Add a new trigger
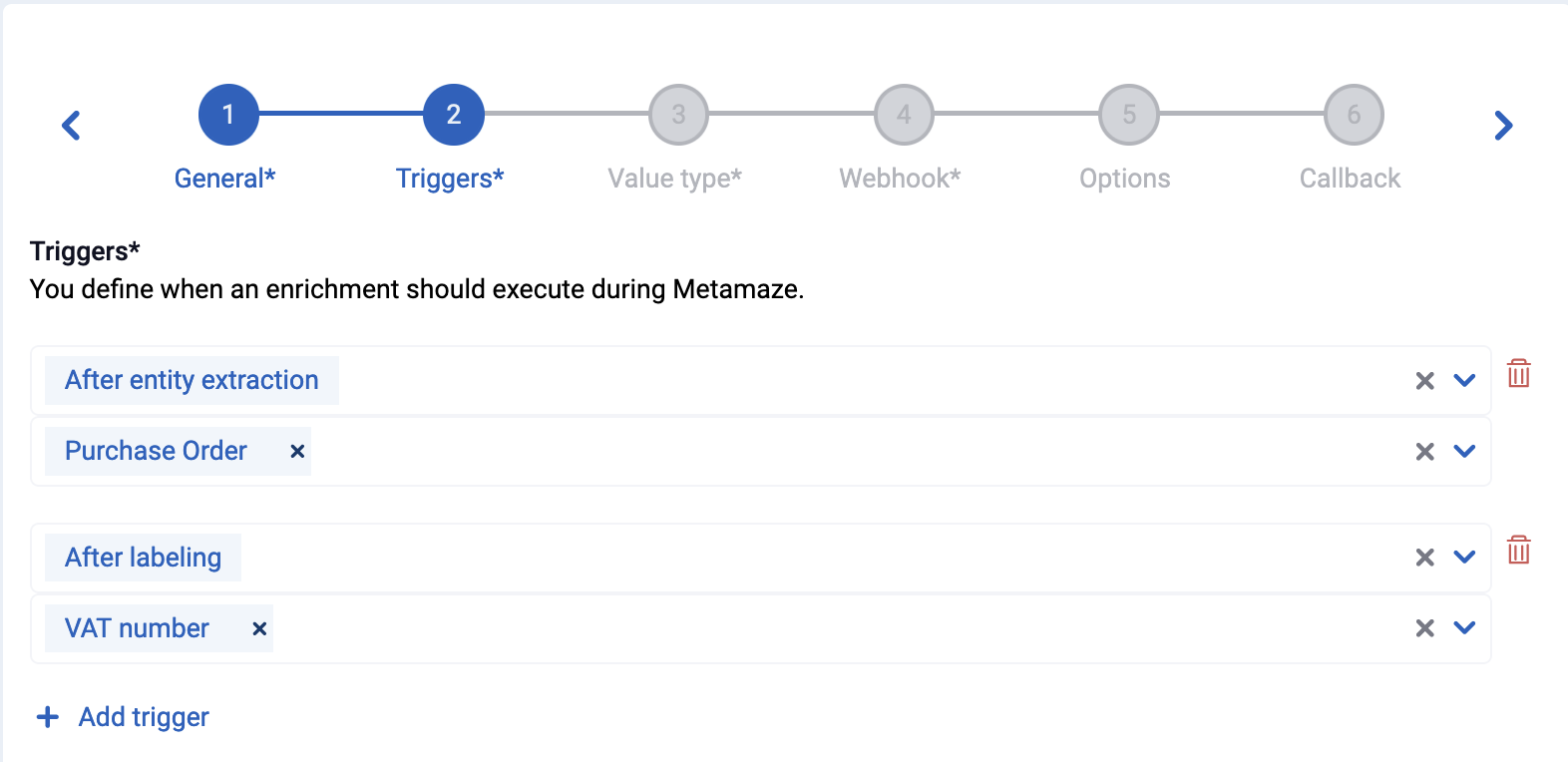1568x762 pixels. [x=123, y=717]
